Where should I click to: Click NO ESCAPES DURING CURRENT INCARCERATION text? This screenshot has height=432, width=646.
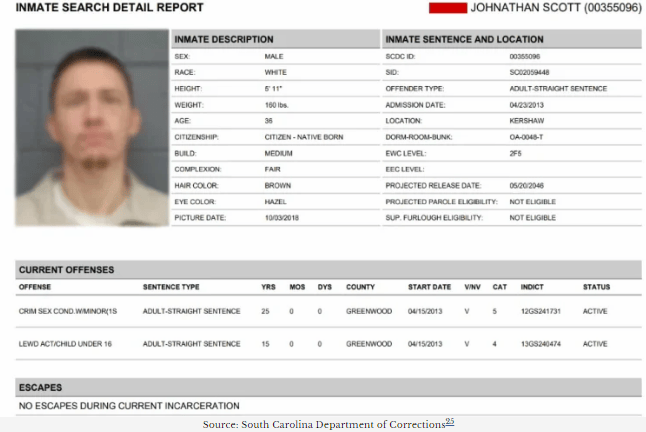pyautogui.click(x=129, y=406)
